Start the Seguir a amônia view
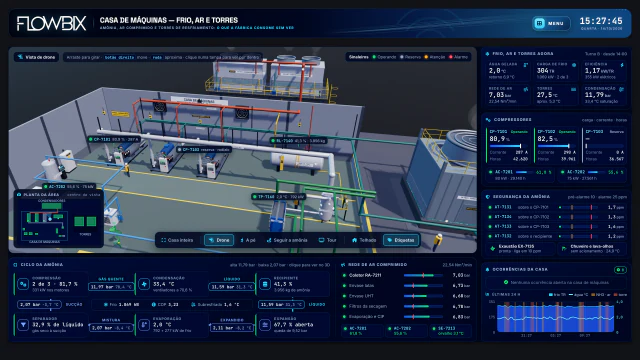640x360 pixels. 287,240
